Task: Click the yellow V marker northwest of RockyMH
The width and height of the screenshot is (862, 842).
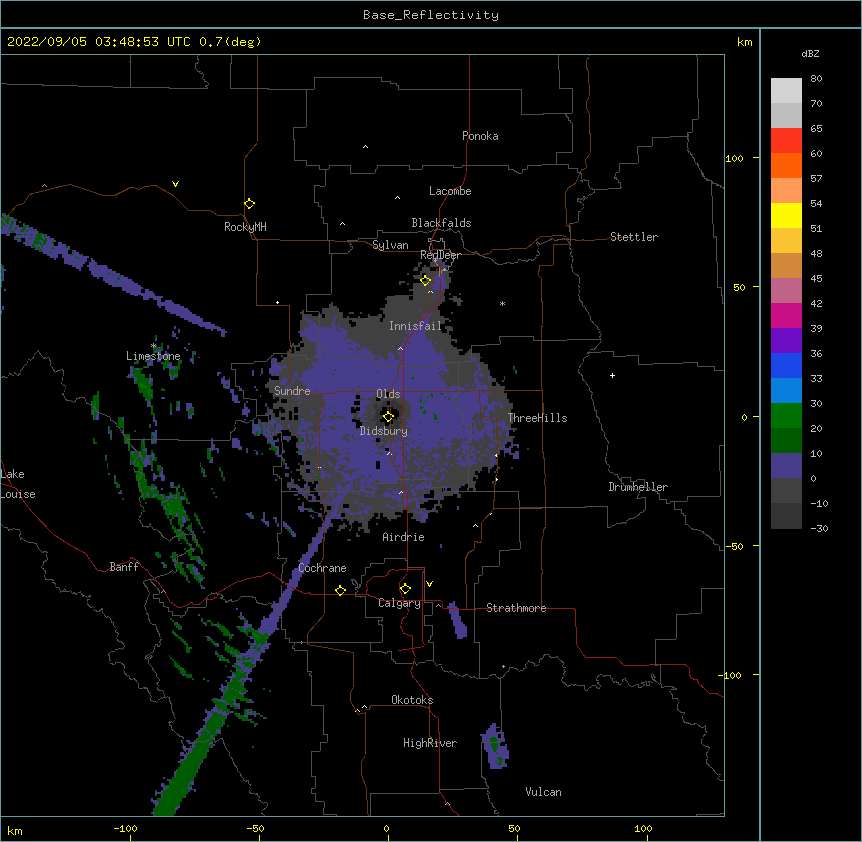Action: [175, 184]
